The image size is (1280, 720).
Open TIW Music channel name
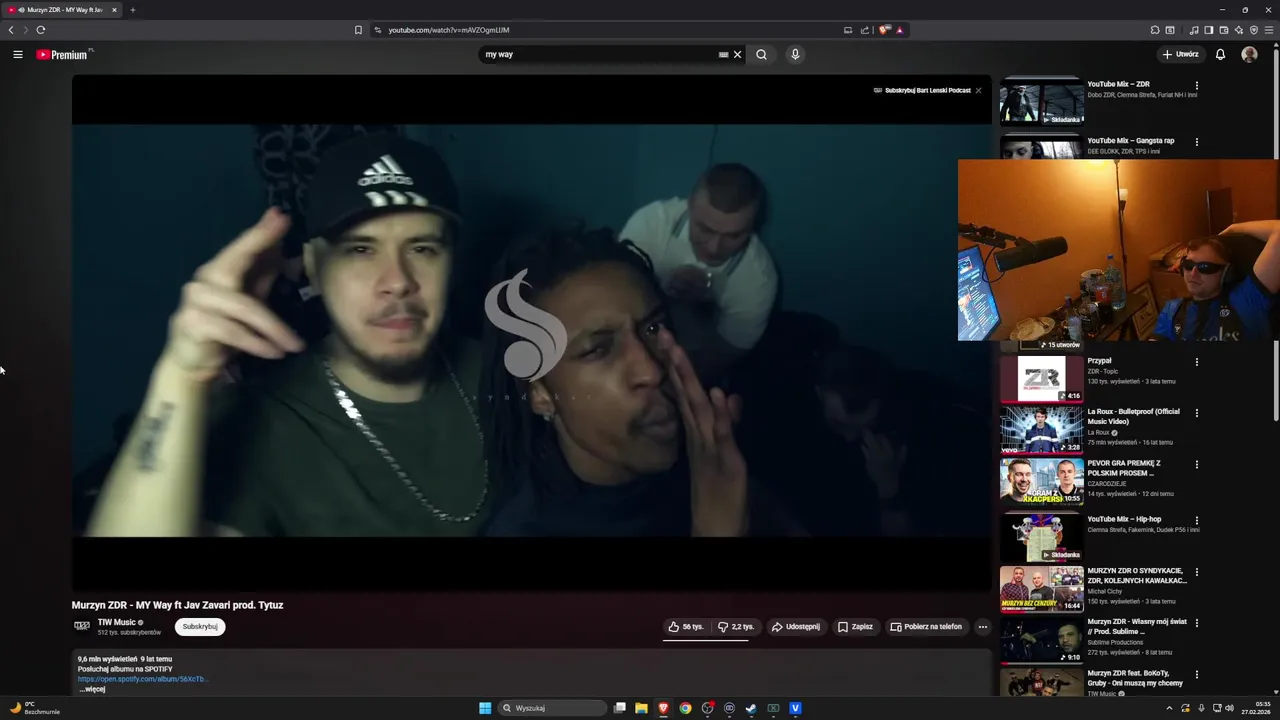(x=116, y=622)
